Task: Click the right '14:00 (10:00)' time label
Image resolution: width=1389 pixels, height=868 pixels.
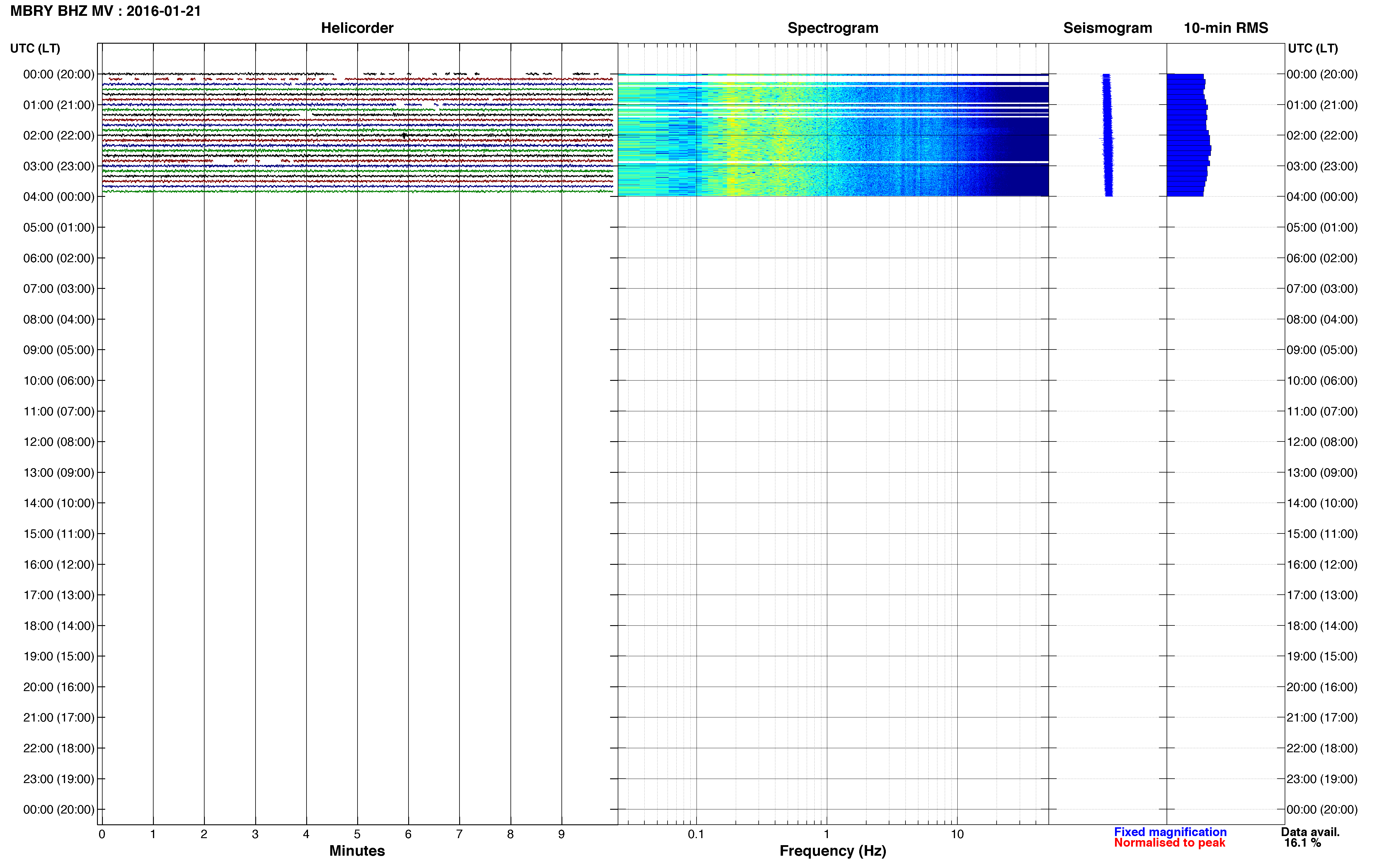Action: tap(1322, 504)
